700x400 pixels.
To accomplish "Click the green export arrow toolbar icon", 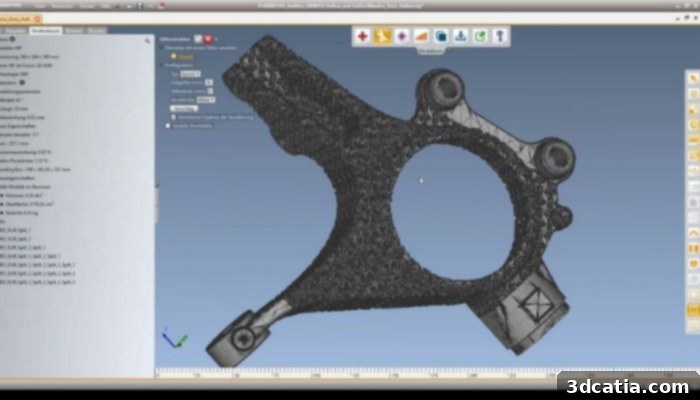I will point(480,36).
